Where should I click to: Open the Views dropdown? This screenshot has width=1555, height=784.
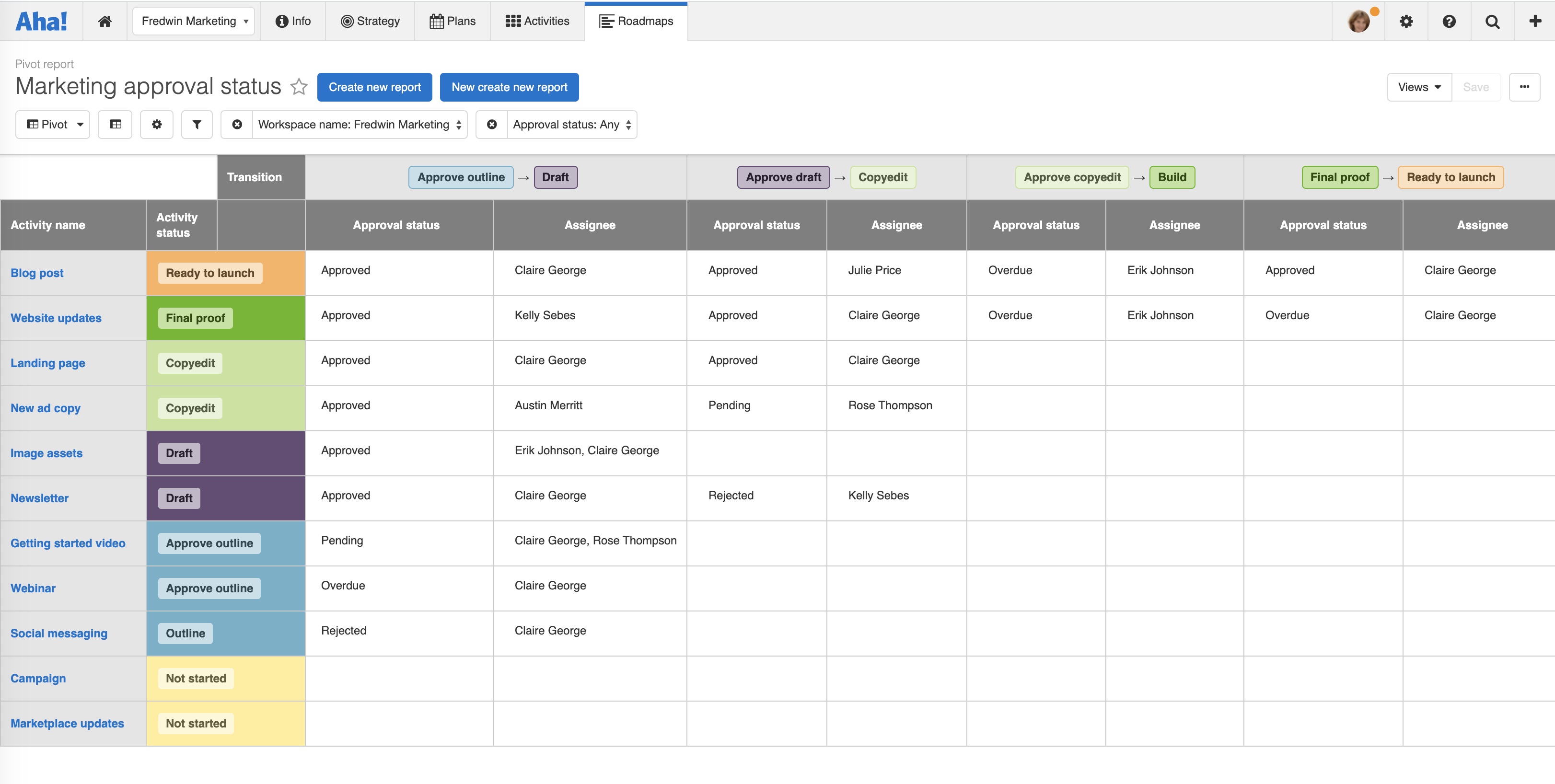[x=1420, y=87]
